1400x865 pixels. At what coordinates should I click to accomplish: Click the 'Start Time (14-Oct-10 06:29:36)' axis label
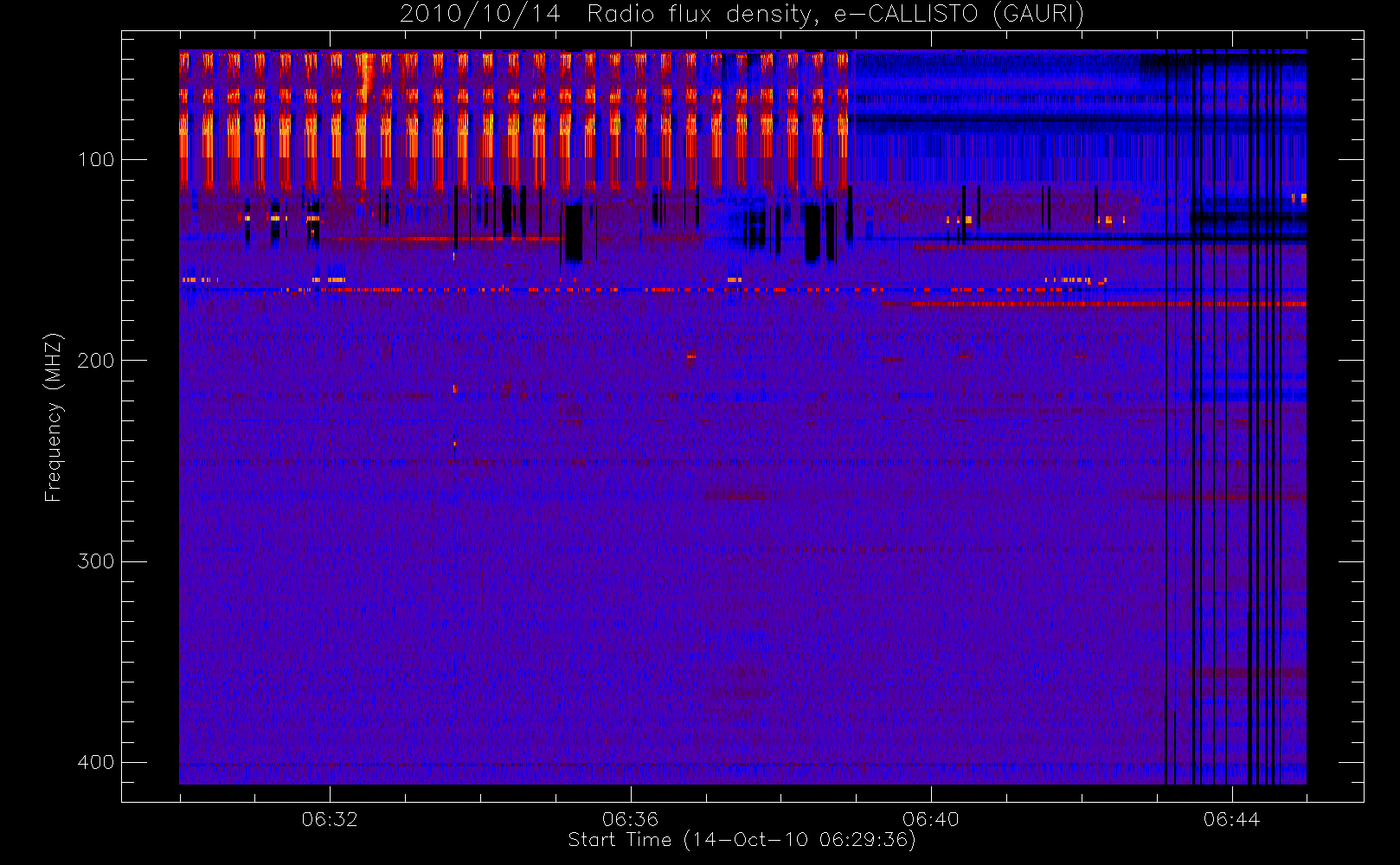742,840
